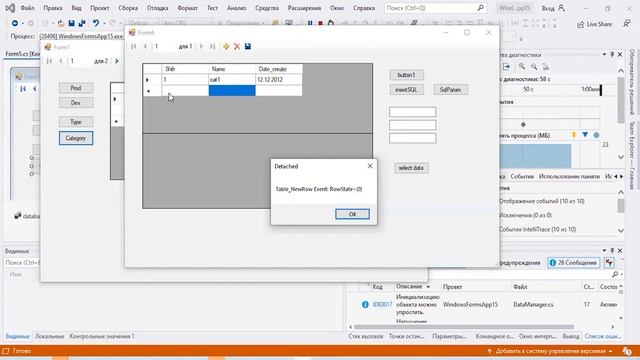Image resolution: width=640 pixels, height=360 pixels.
Task: Click Отображение событий (10 из 10)
Action: [x=542, y=201]
